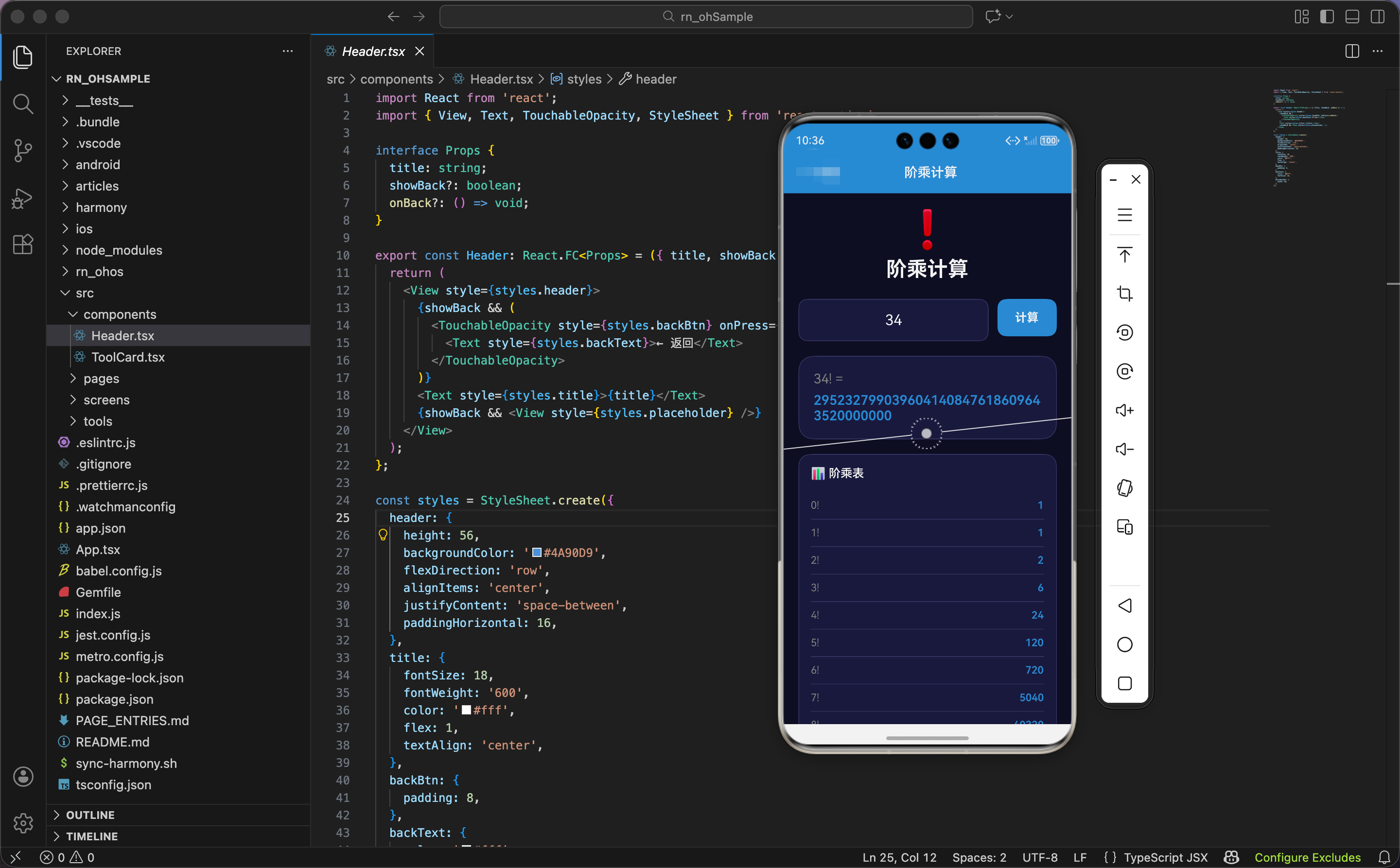The height and width of the screenshot is (868, 1400).
Task: Expand the pages folder
Action: pos(73,378)
